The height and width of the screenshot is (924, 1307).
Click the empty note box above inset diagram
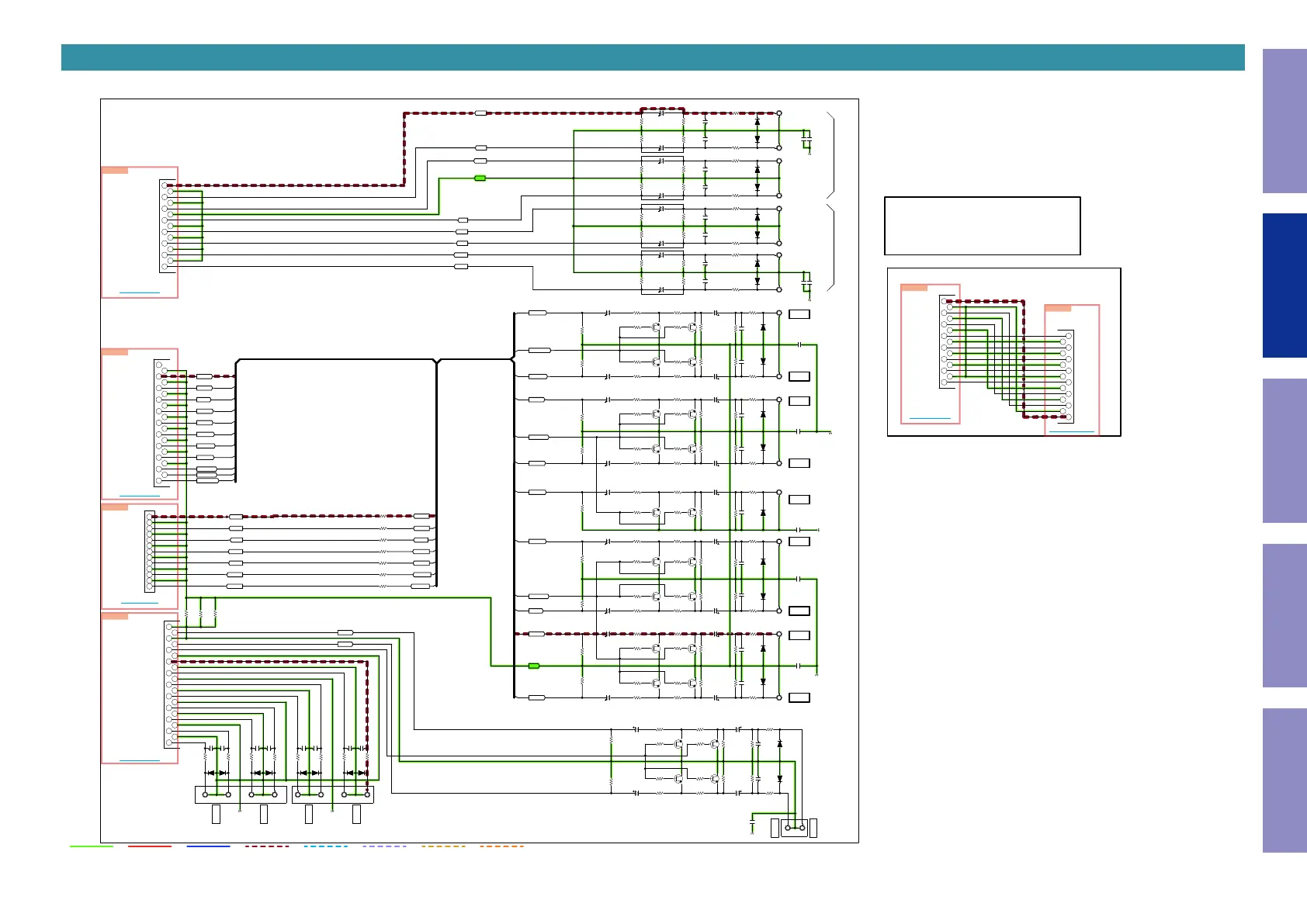pyautogui.click(x=982, y=226)
